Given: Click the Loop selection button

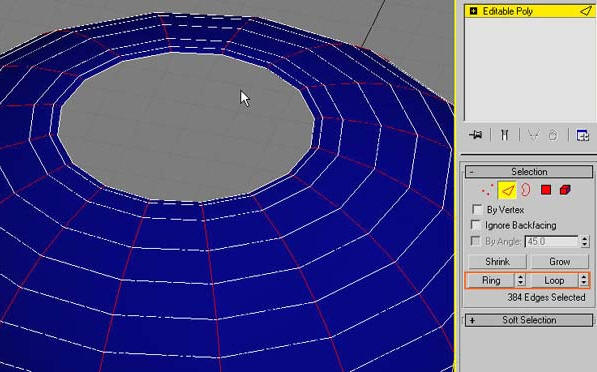Looking at the screenshot, I should pos(554,280).
